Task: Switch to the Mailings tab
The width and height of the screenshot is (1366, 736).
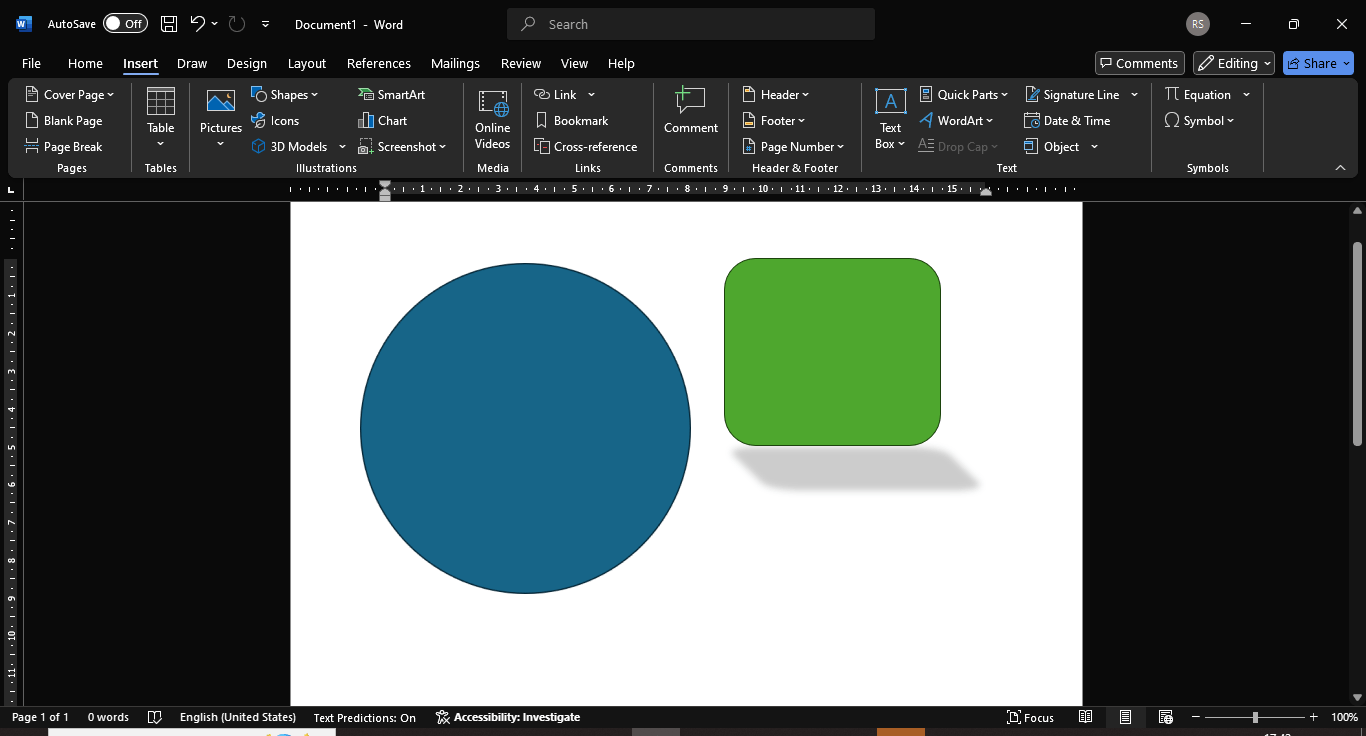Action: (455, 63)
